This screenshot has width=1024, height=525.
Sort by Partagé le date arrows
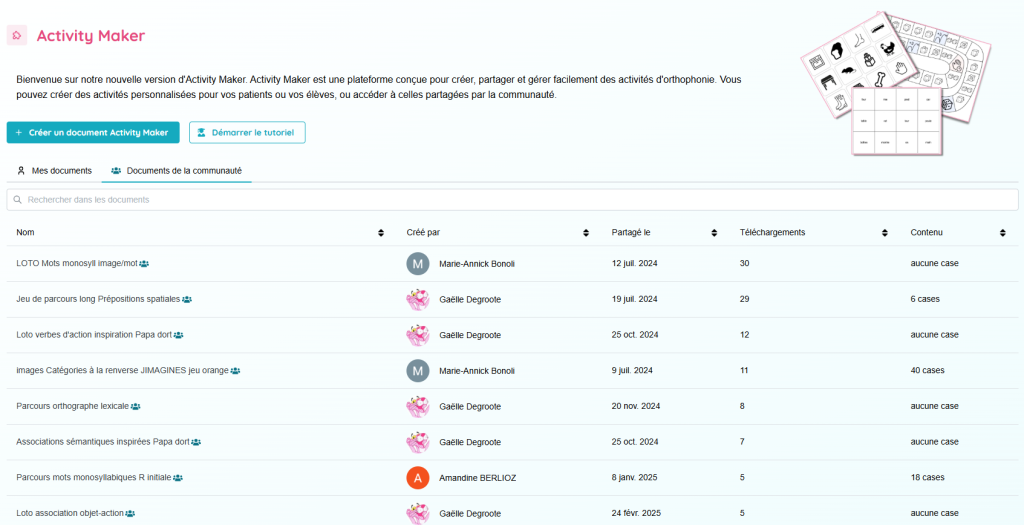(714, 233)
